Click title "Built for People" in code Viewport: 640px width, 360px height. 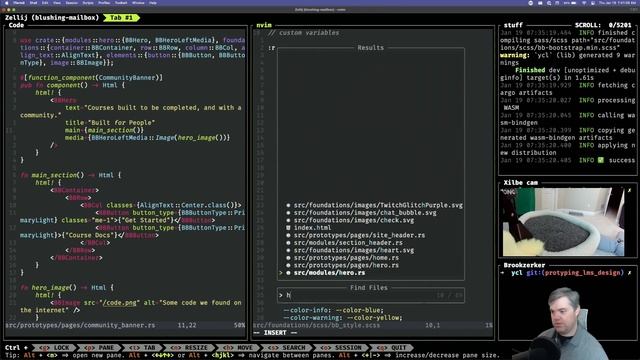point(110,122)
